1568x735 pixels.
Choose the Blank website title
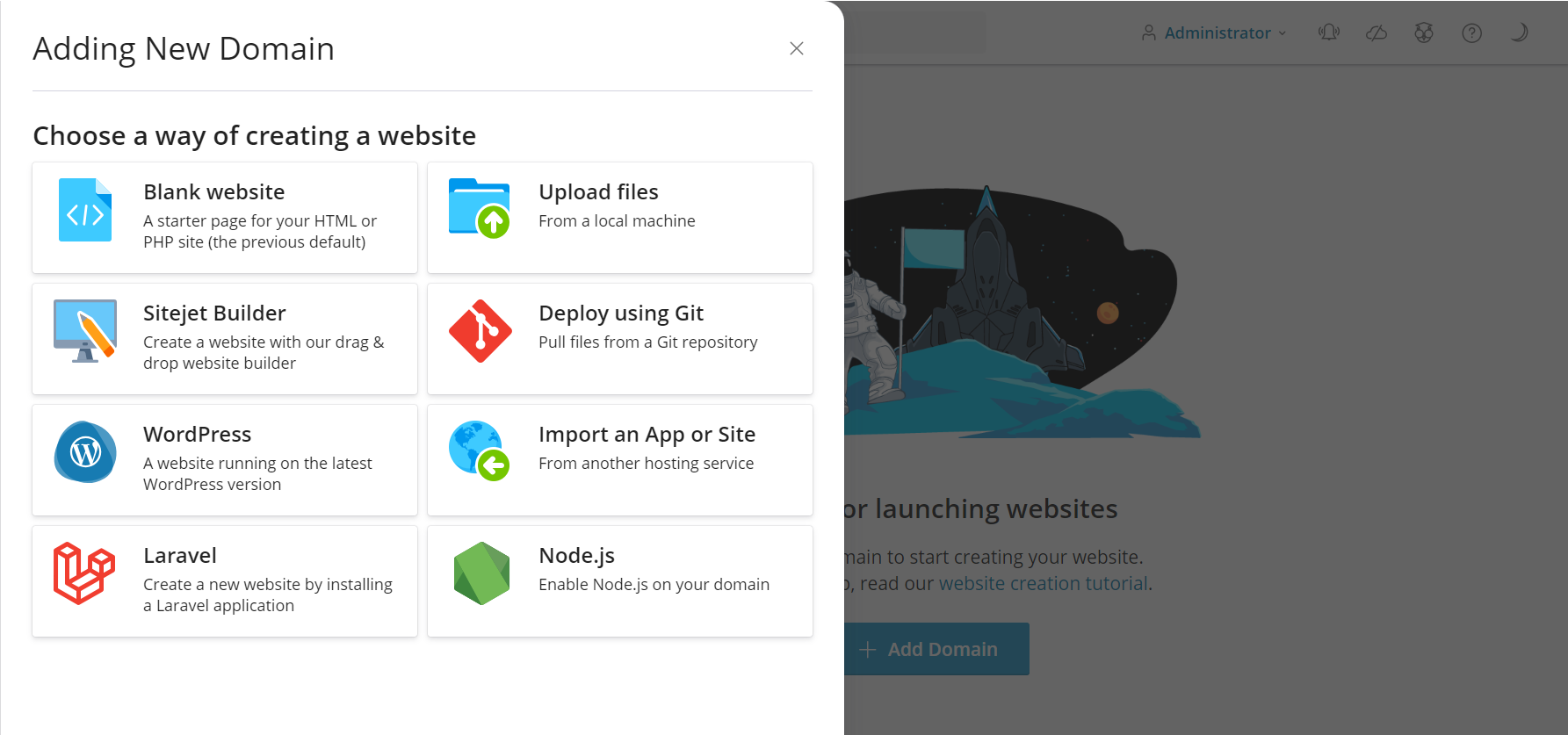click(x=214, y=191)
